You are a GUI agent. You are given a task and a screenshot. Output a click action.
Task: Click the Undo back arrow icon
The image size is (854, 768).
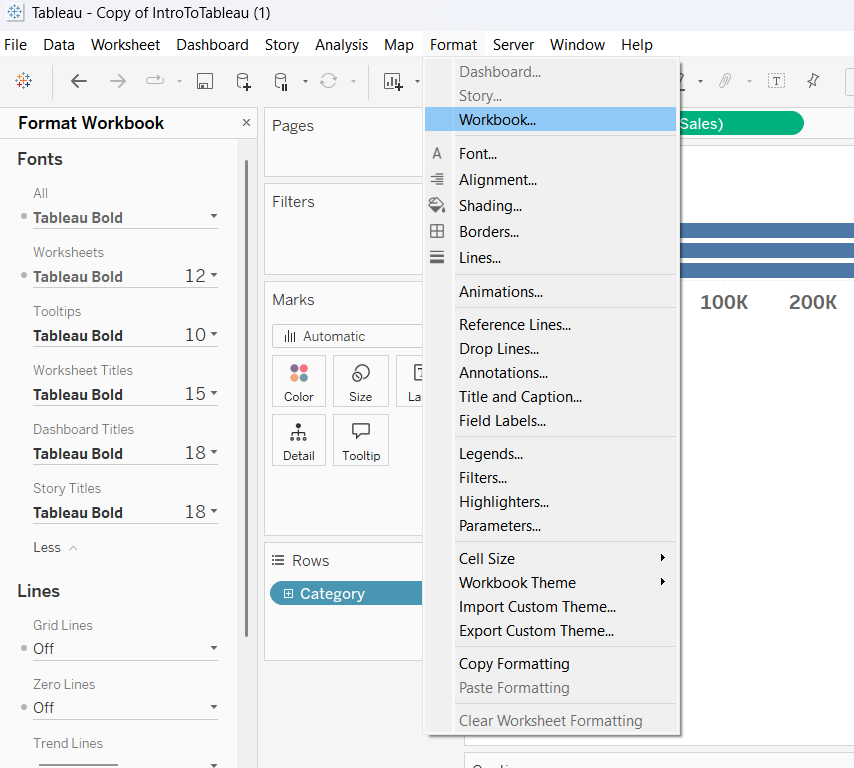click(x=79, y=81)
